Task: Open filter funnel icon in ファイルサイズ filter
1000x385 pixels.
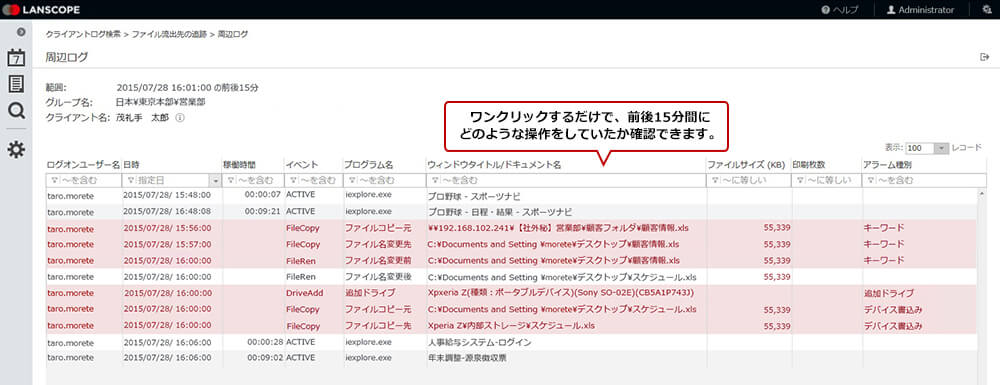Action: tap(714, 181)
